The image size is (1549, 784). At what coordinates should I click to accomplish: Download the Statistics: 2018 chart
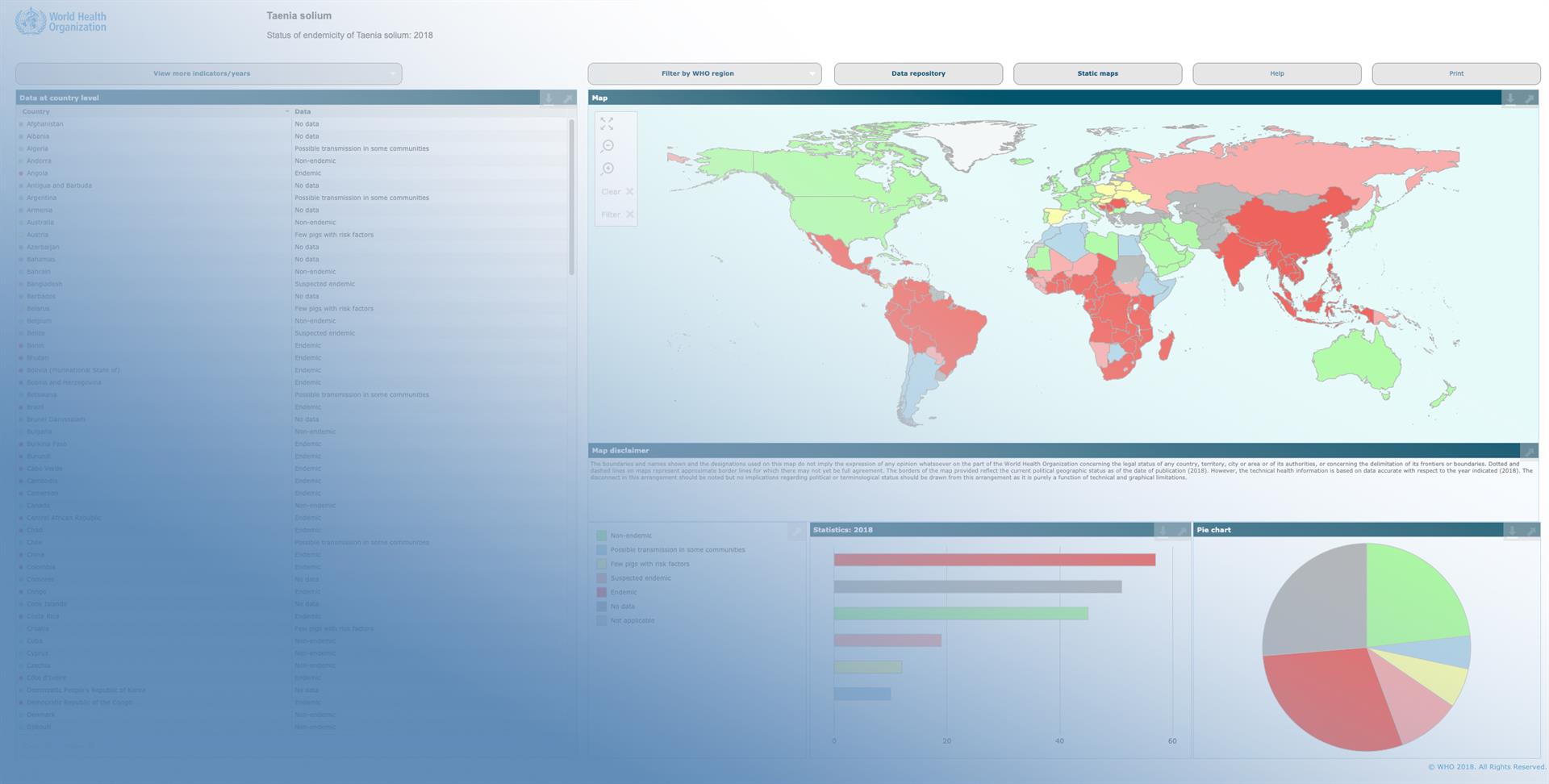1163,530
